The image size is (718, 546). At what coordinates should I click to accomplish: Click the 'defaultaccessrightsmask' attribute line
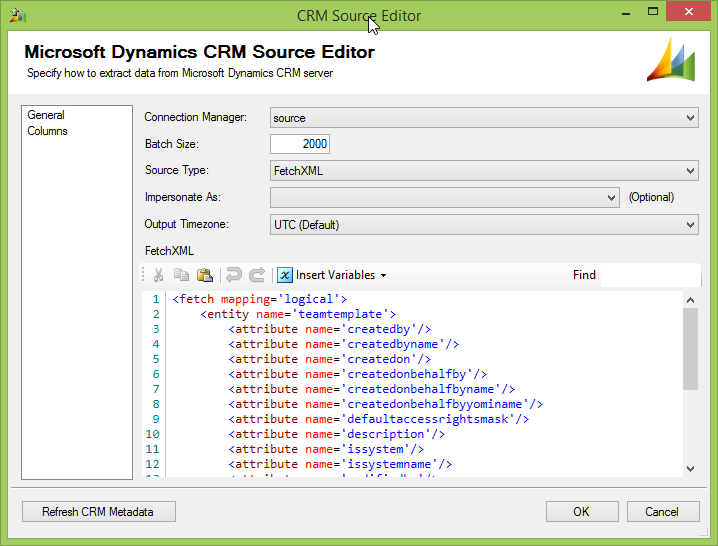pyautogui.click(x=379, y=419)
